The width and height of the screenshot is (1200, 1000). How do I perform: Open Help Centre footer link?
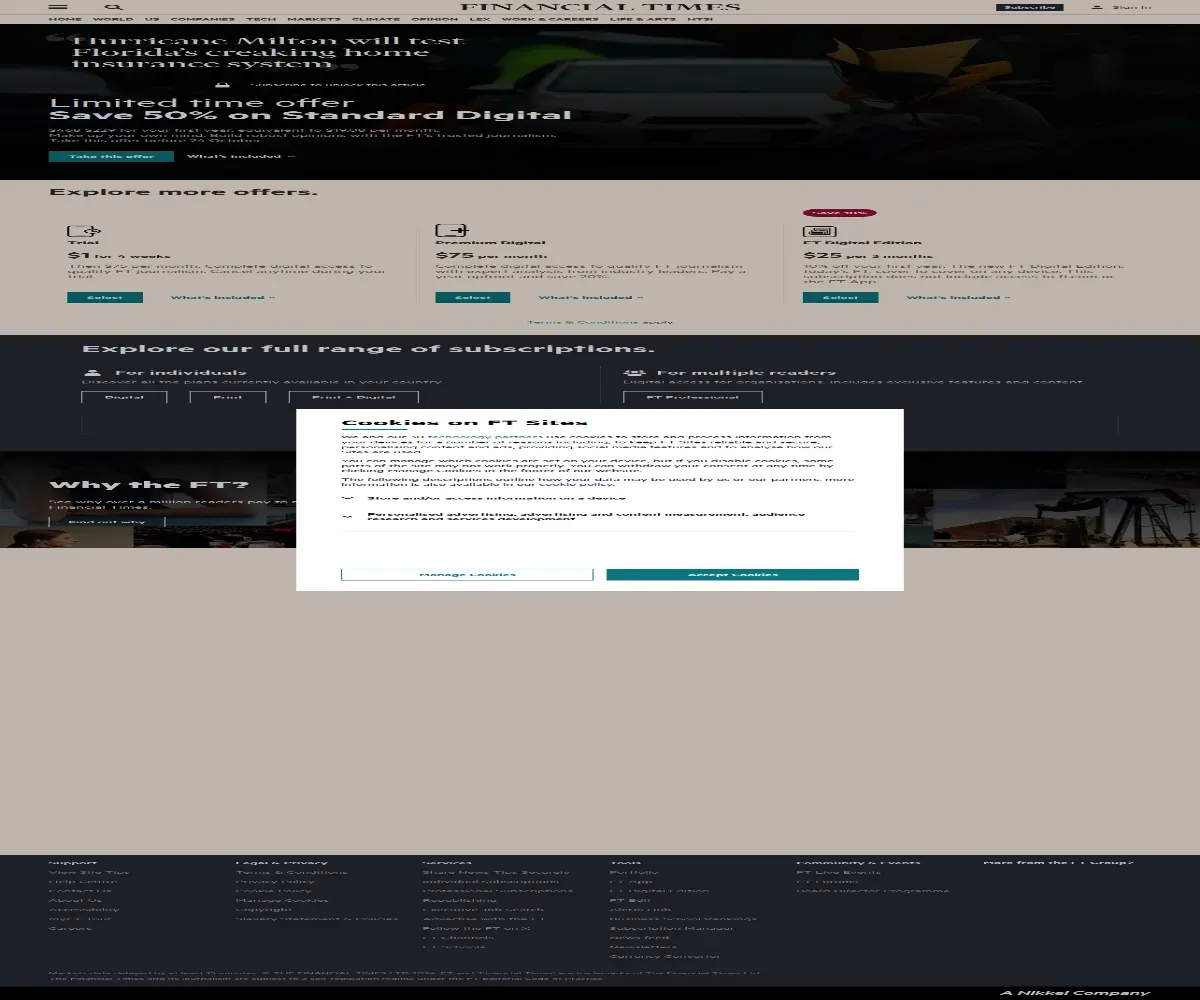83,881
